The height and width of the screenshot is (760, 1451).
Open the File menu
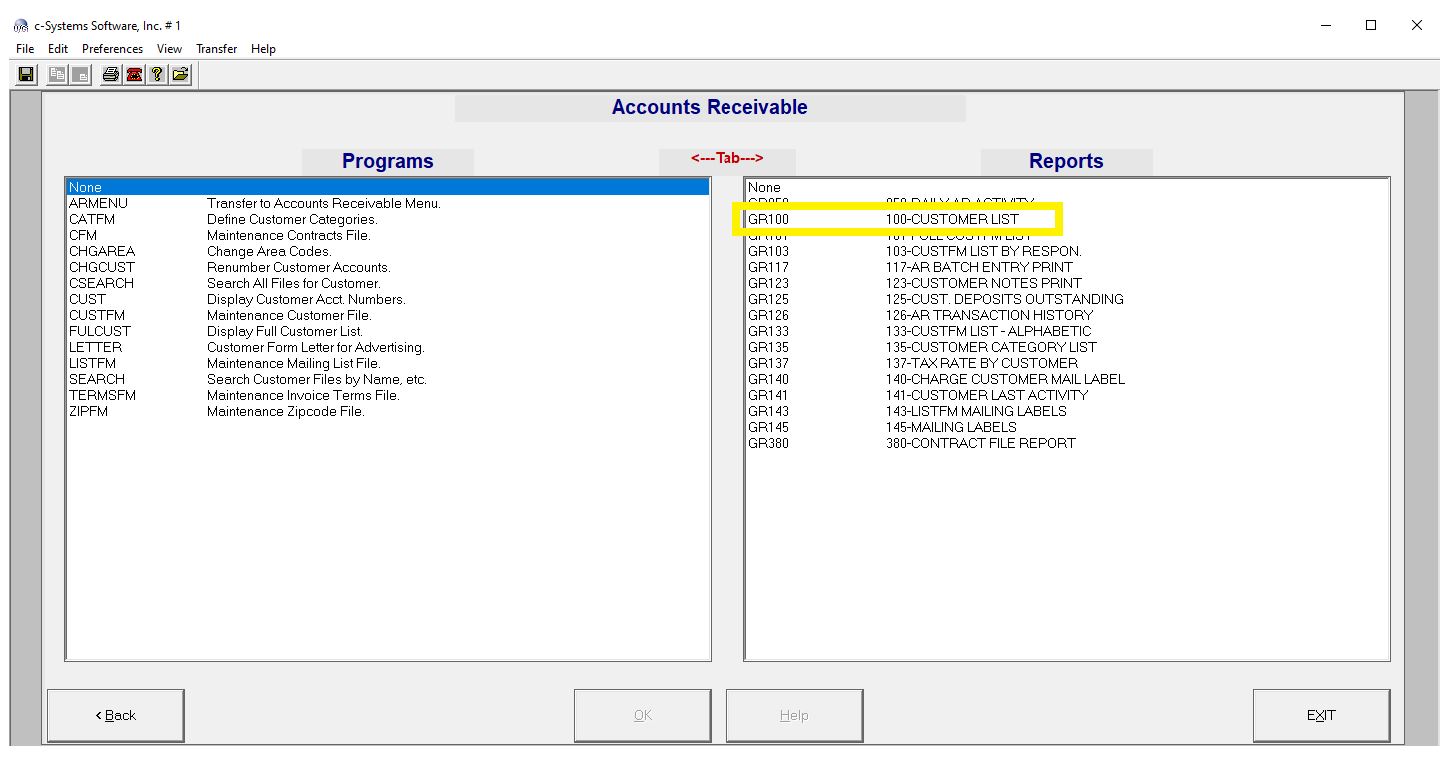25,49
